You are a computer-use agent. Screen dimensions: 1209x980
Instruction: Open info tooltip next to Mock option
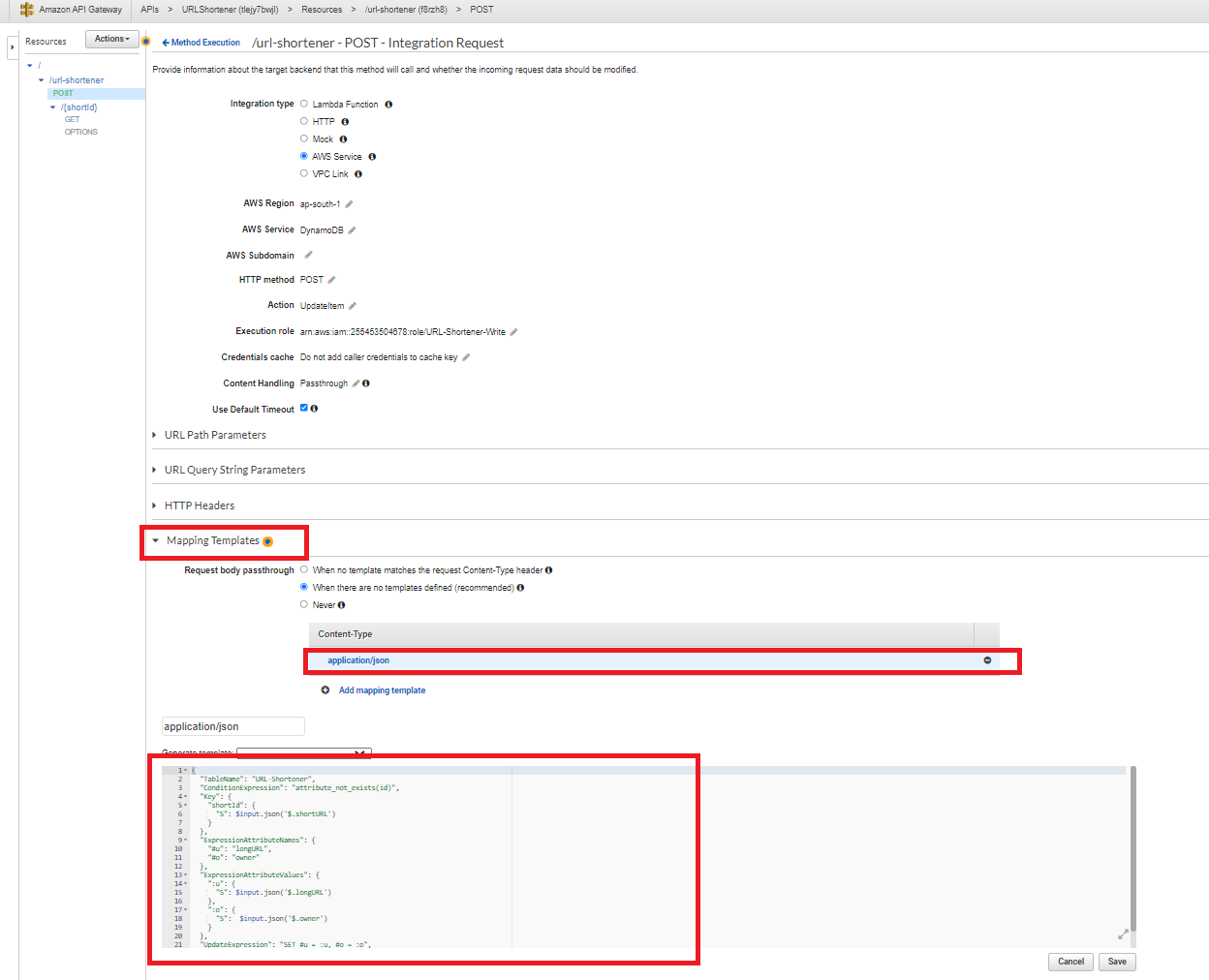[343, 139]
